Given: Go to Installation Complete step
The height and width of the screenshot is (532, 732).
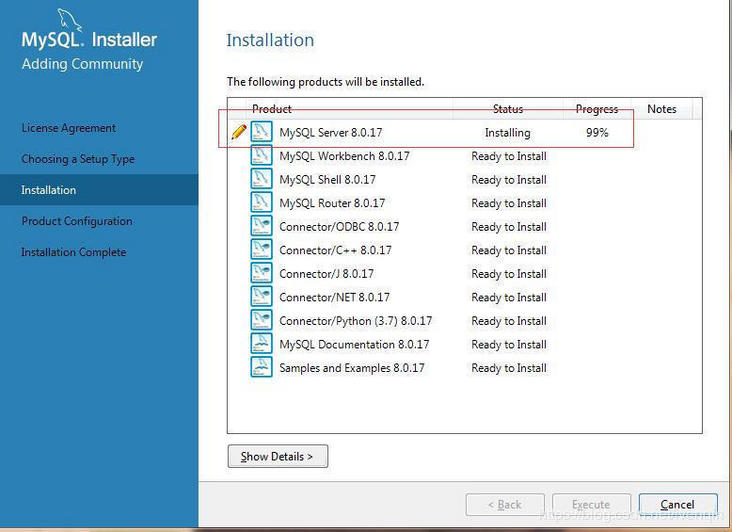Looking at the screenshot, I should 74,252.
